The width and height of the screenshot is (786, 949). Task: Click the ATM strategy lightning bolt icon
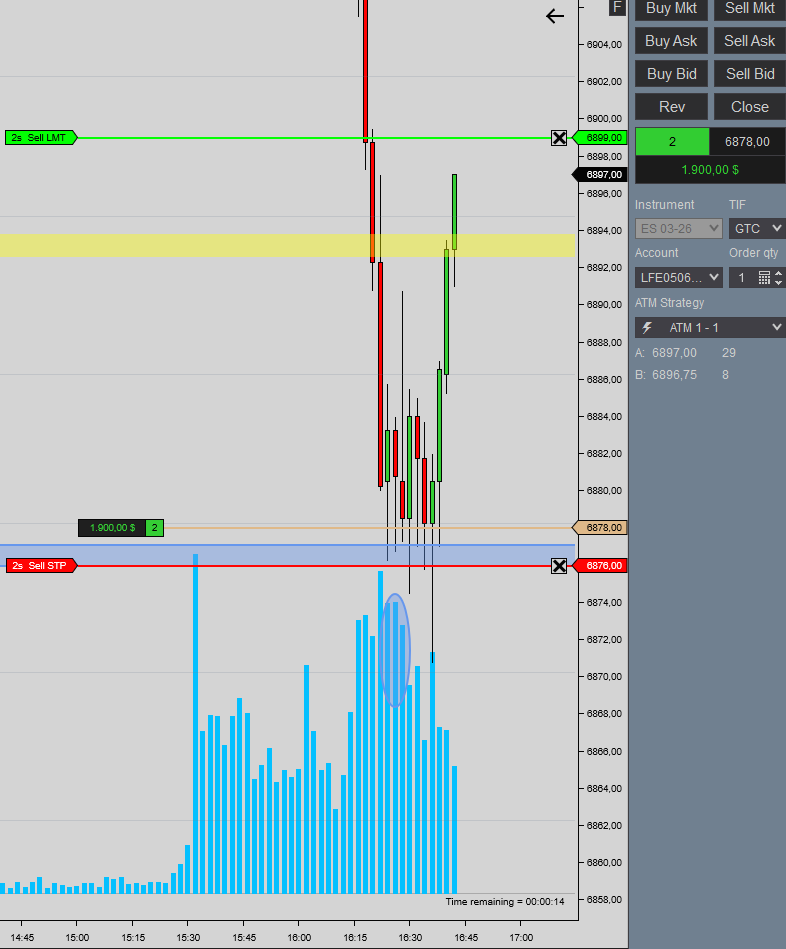[x=647, y=327]
